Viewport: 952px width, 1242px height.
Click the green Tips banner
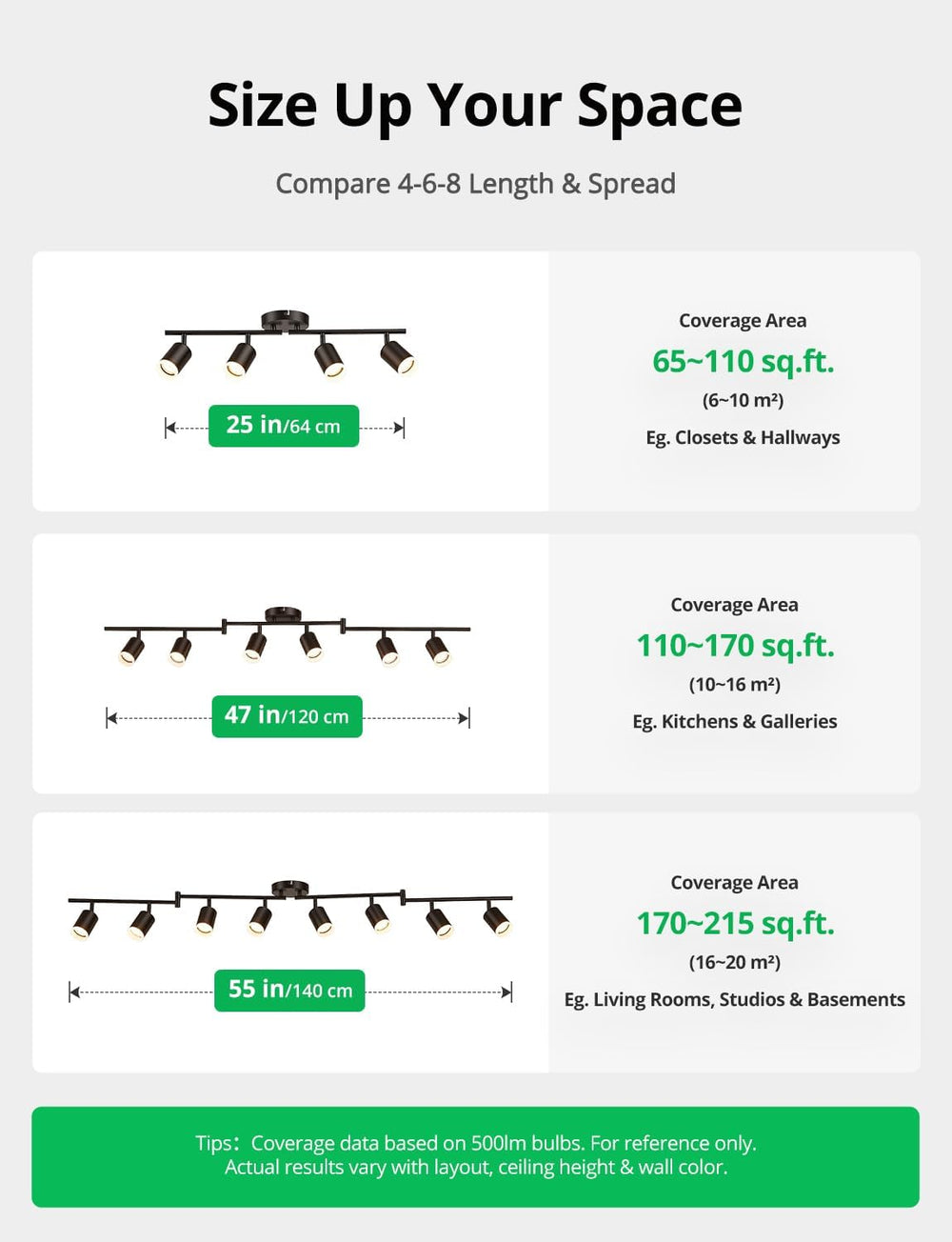click(x=475, y=1156)
